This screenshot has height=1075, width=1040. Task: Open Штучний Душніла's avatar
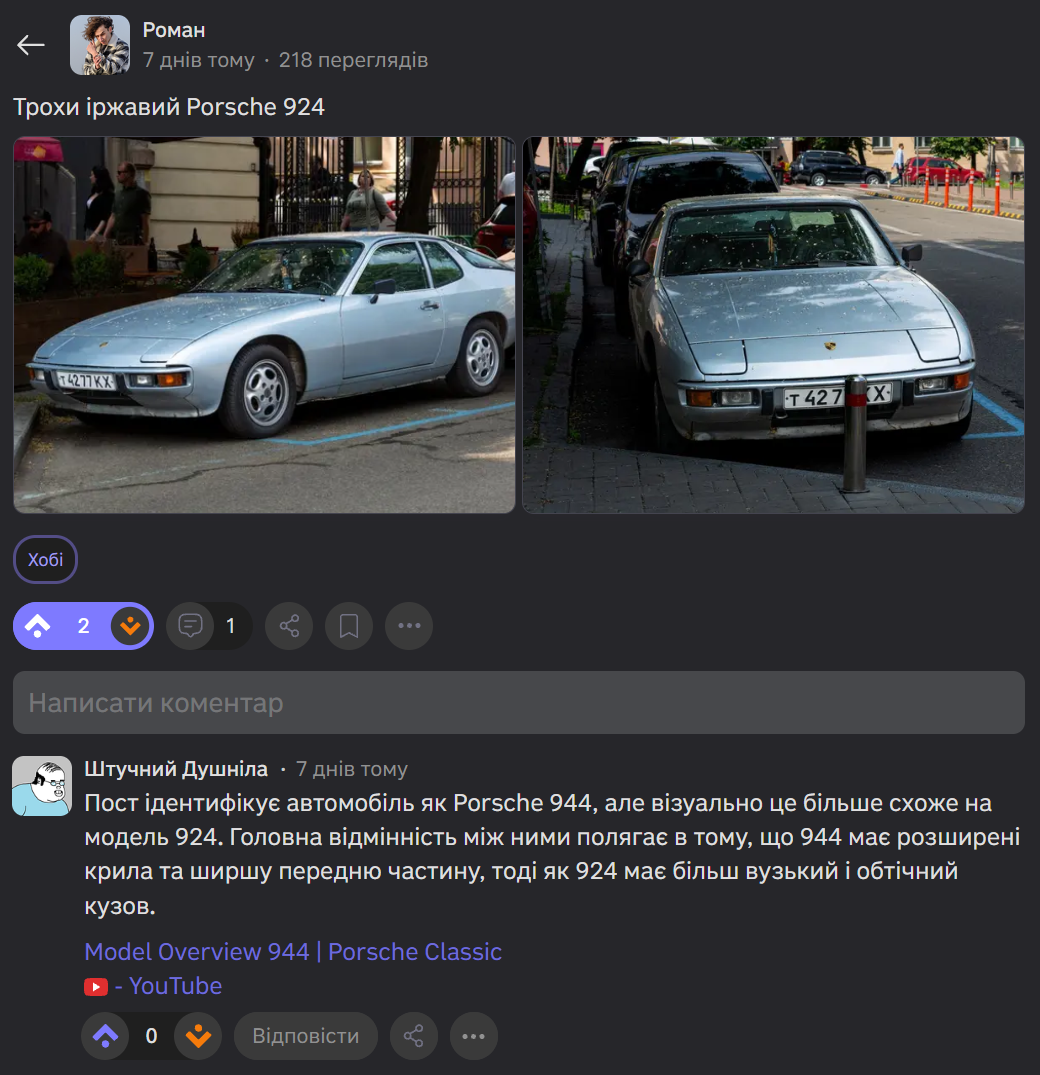click(42, 786)
